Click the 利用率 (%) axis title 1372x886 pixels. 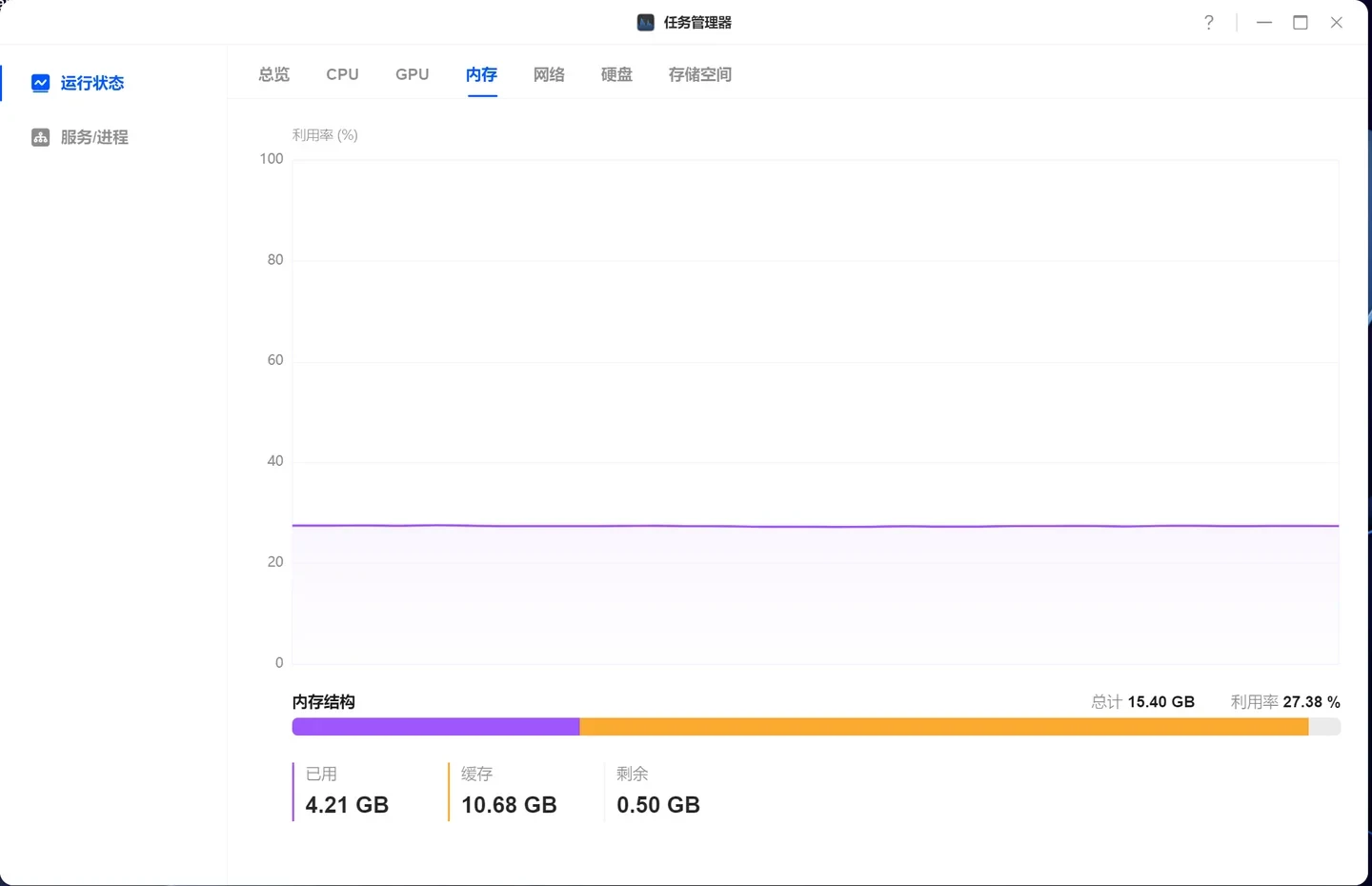point(325,135)
